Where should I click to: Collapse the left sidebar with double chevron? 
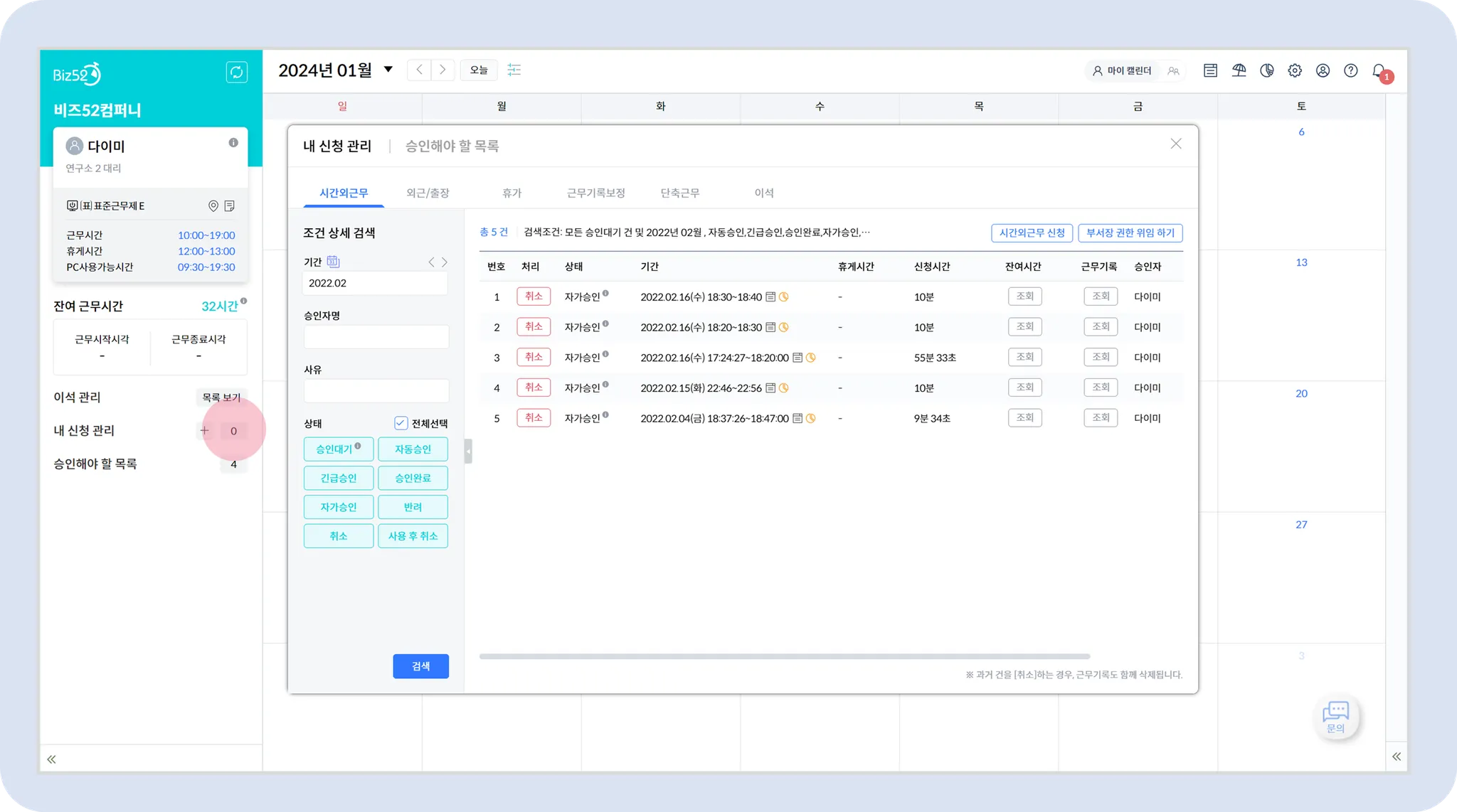pos(51,759)
